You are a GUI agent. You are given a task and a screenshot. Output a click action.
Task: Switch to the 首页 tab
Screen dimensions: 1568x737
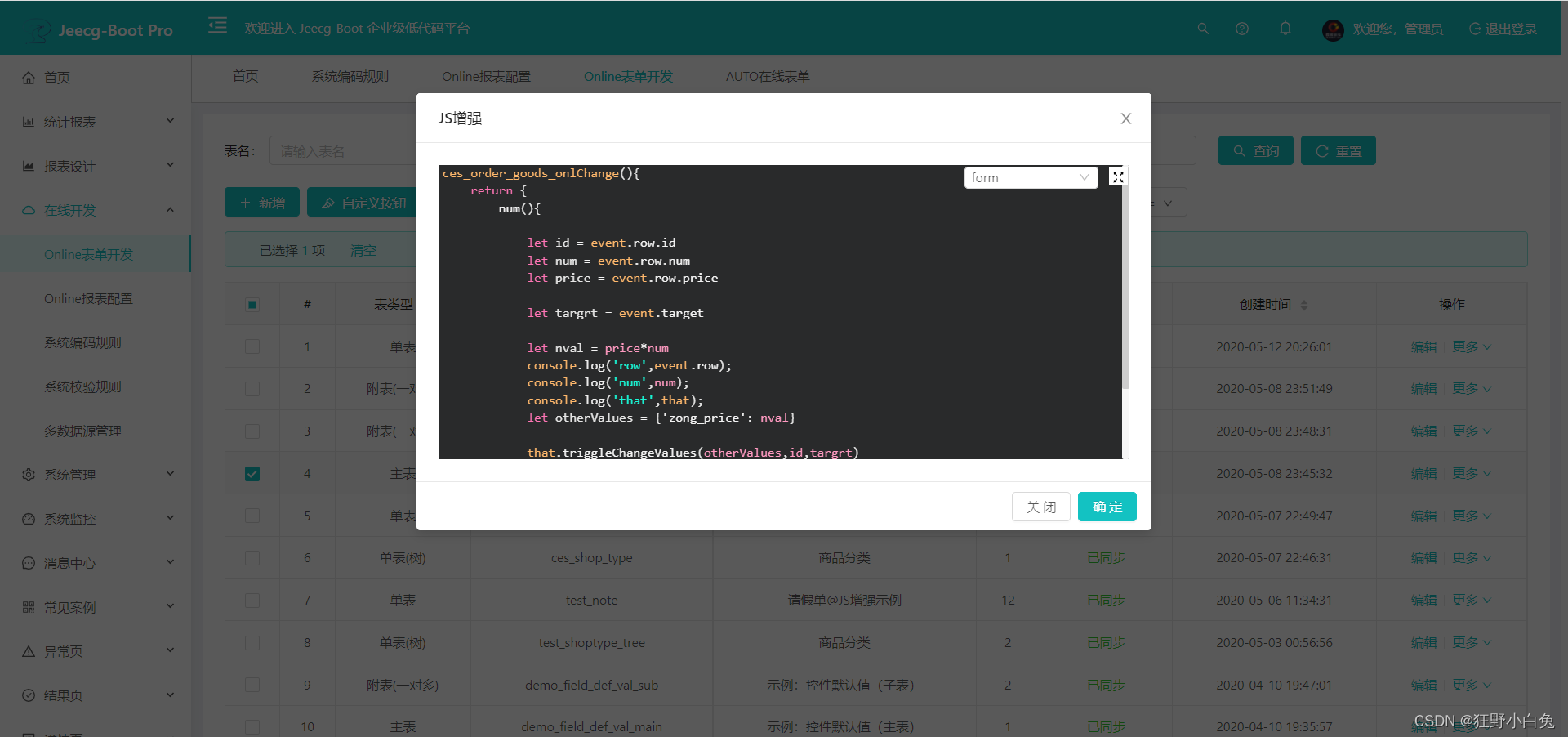(246, 76)
